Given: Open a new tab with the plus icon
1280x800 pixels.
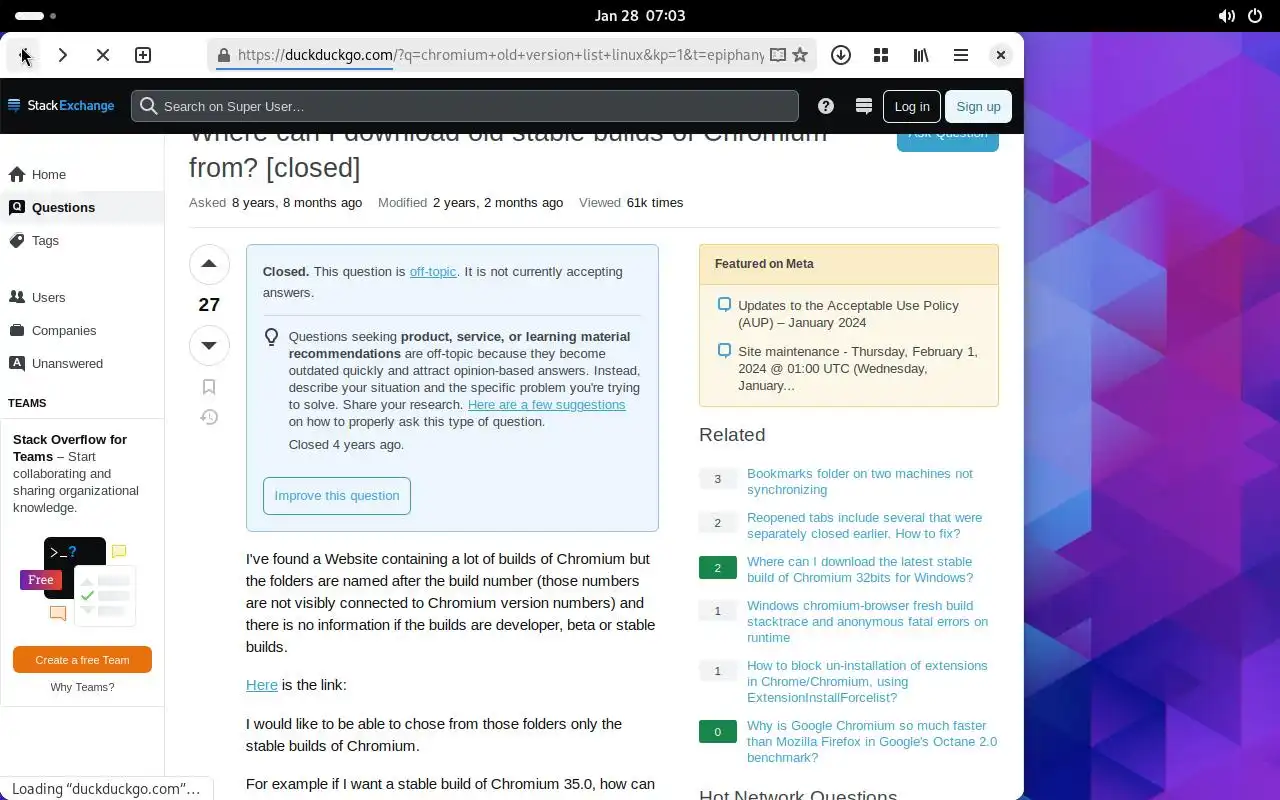Looking at the screenshot, I should pyautogui.click(x=143, y=55).
